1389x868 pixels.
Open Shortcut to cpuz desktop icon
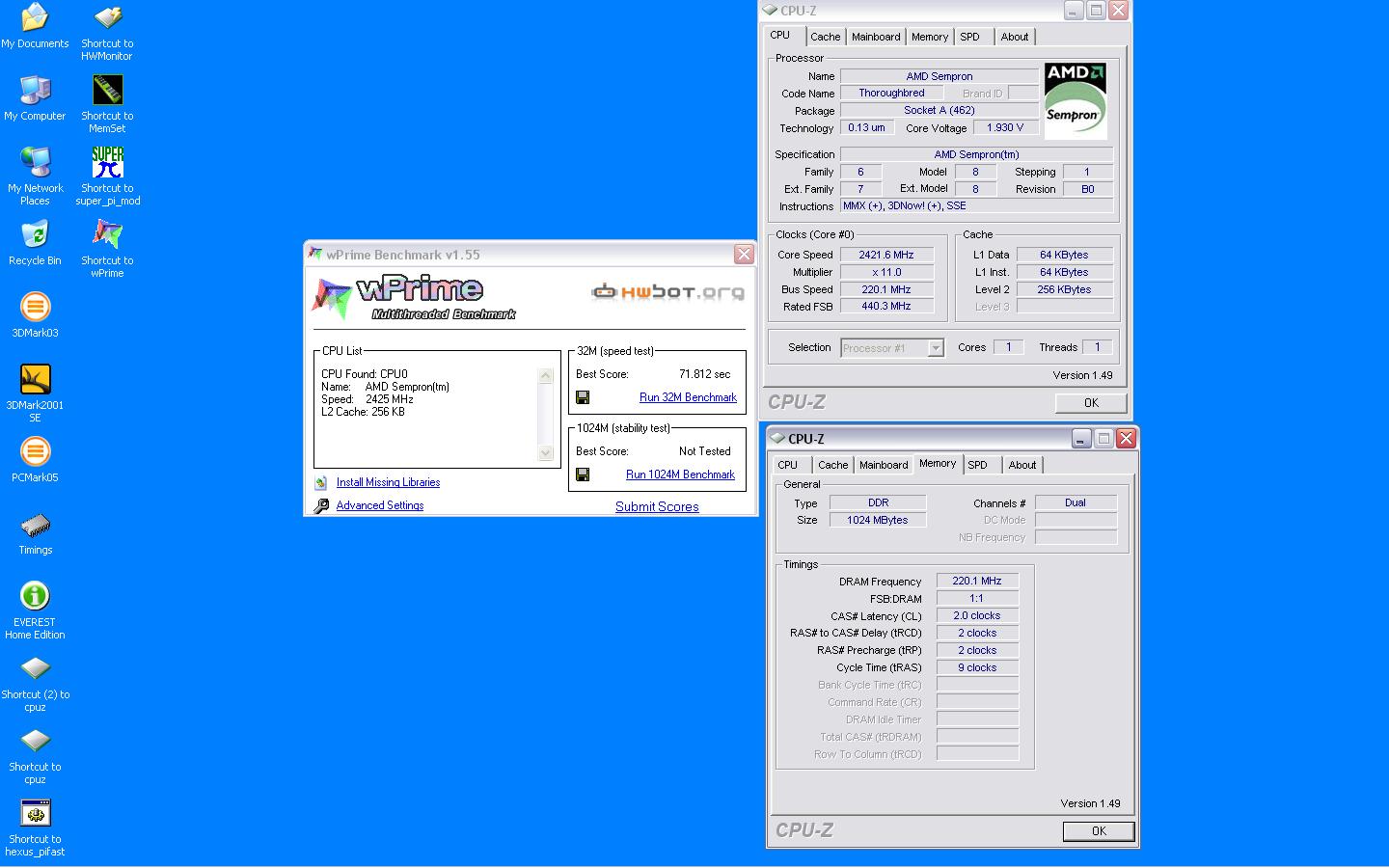35,755
